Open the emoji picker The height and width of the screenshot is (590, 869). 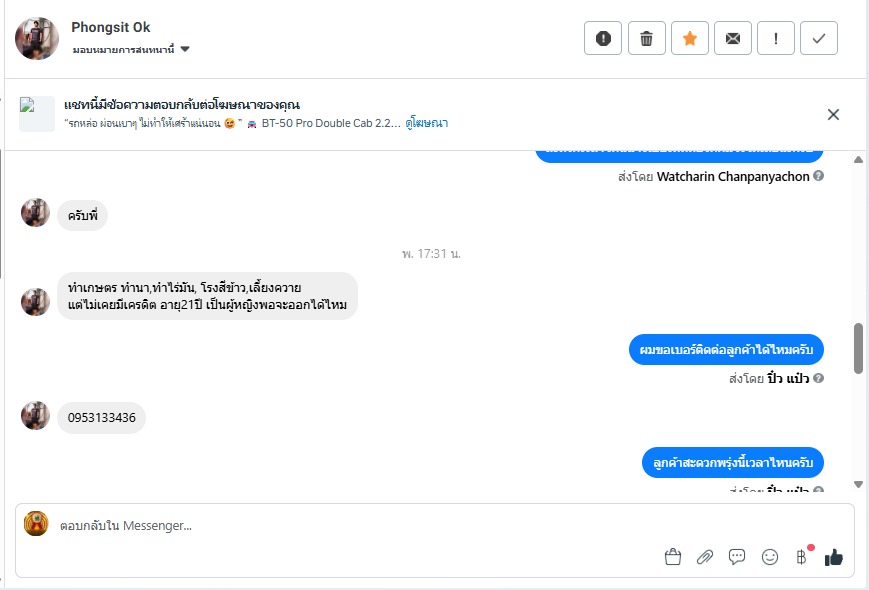[769, 557]
